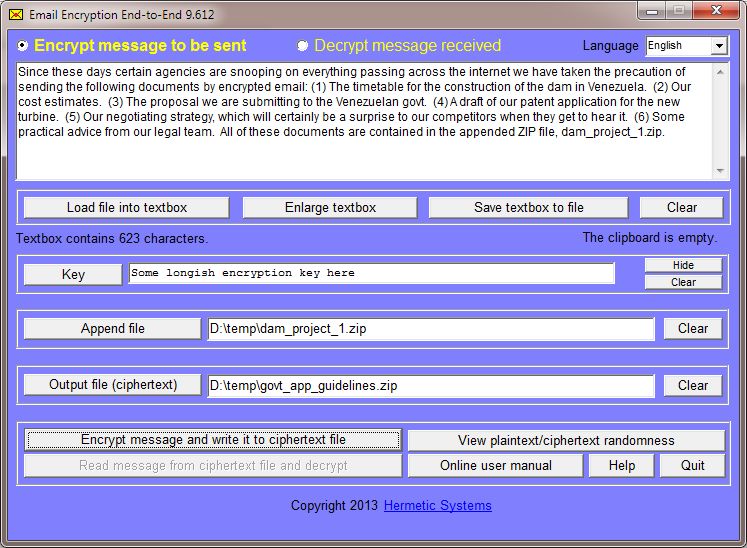Open the Language dropdown
Viewport: 747px width, 548px height.
719,46
